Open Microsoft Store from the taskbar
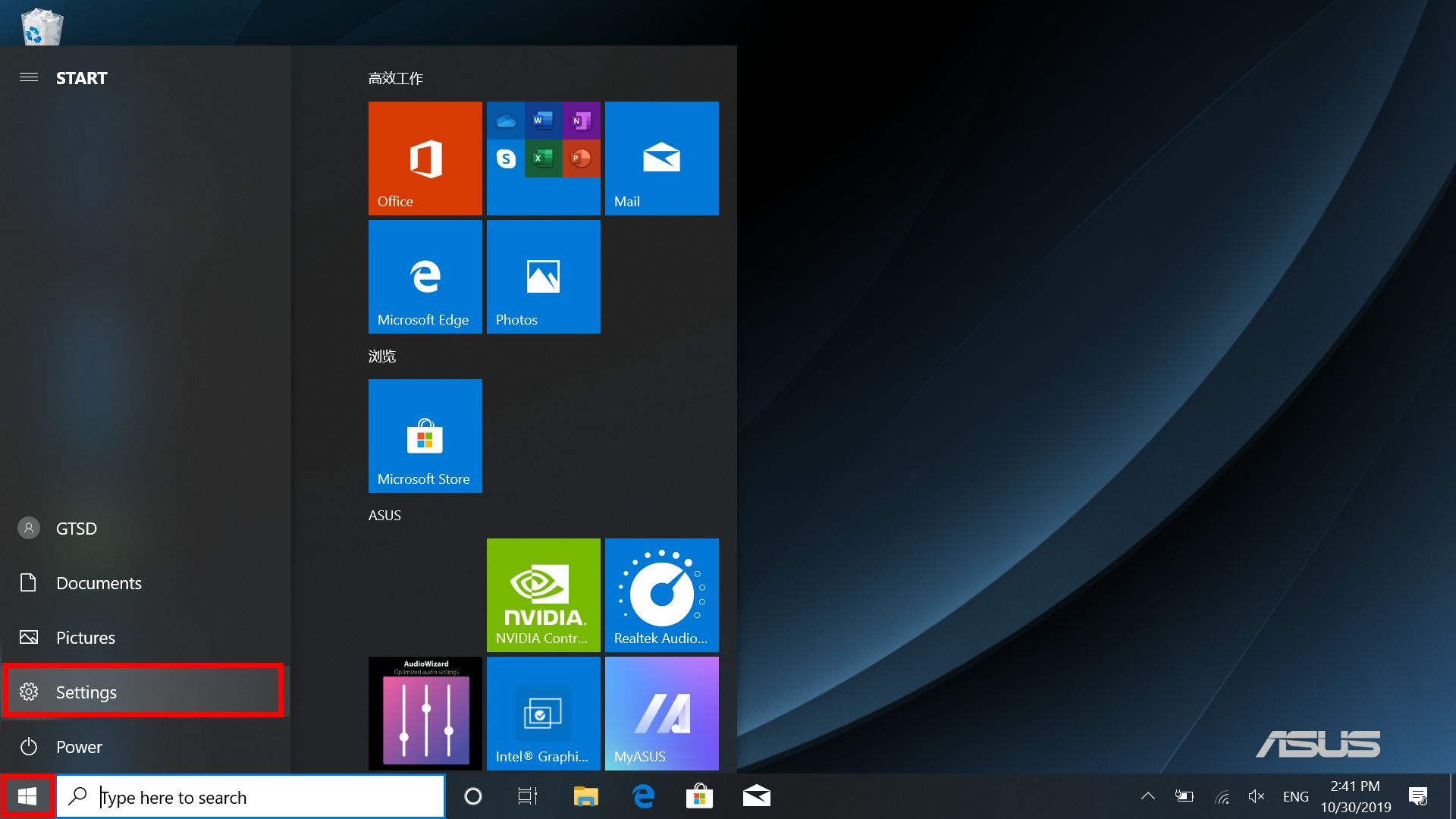The width and height of the screenshot is (1456, 819). [x=699, y=796]
